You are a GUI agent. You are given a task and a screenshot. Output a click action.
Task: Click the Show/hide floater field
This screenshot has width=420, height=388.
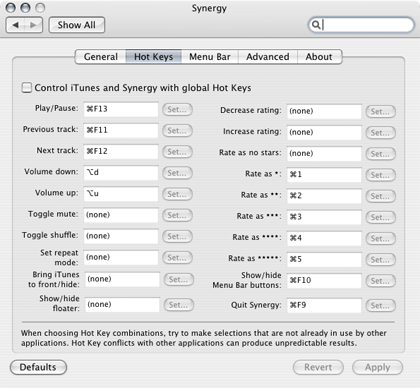pos(122,305)
